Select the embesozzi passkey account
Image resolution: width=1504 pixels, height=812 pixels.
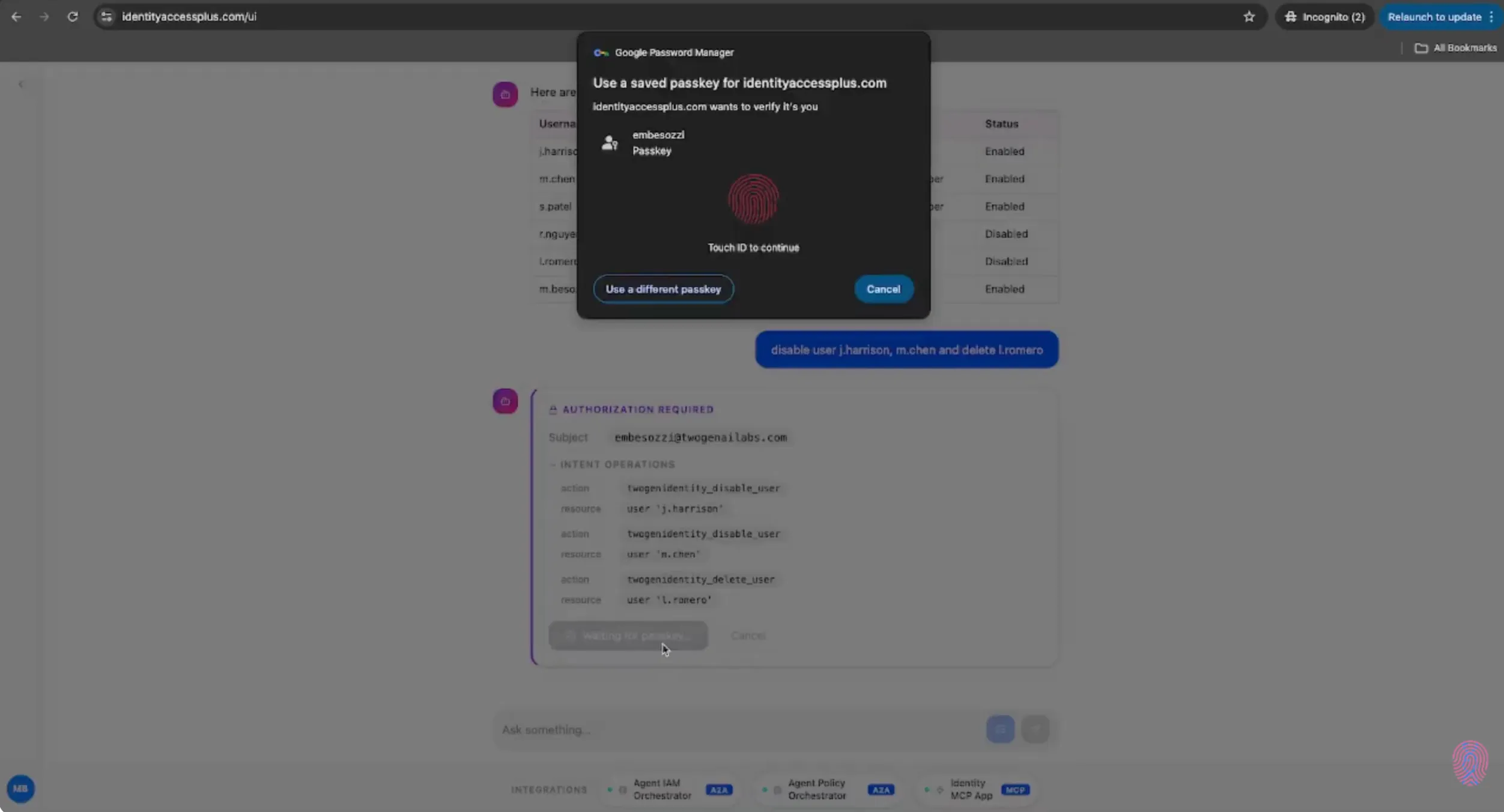click(x=753, y=143)
